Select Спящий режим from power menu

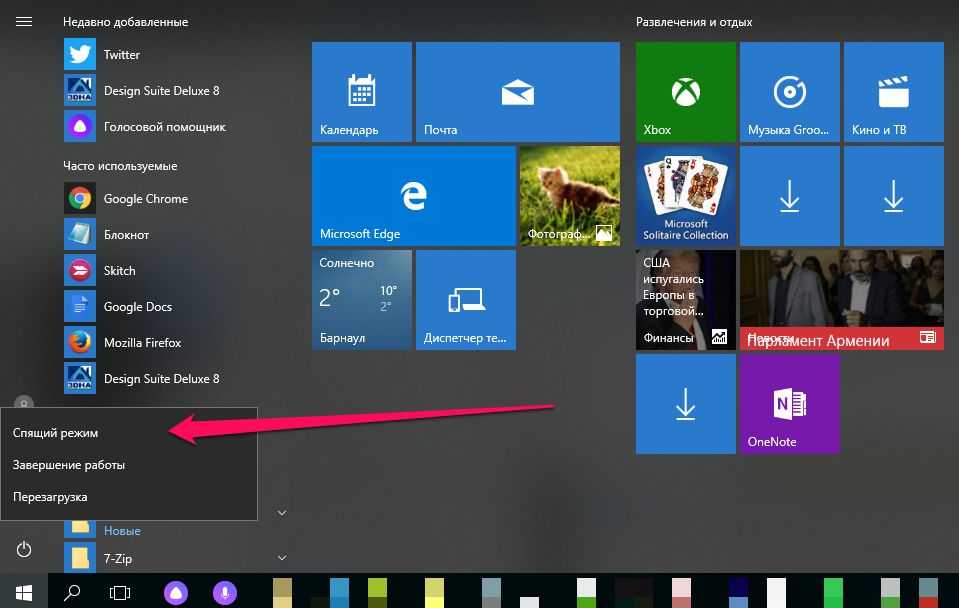pos(56,433)
